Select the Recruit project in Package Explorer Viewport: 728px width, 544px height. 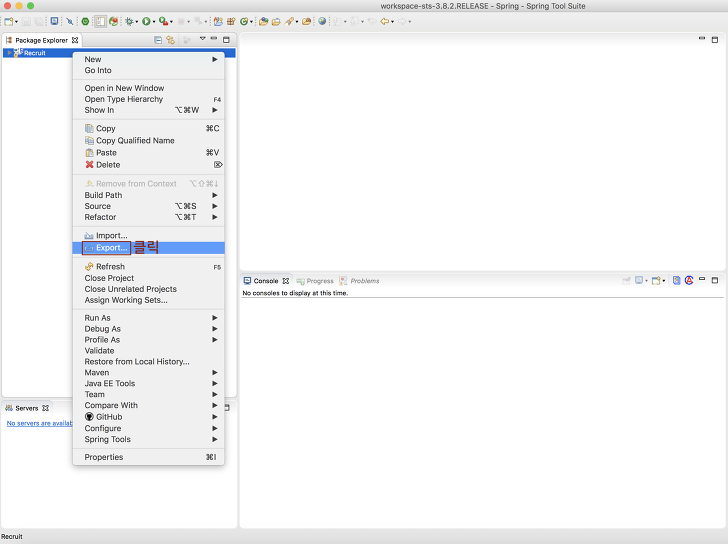click(x=35, y=53)
